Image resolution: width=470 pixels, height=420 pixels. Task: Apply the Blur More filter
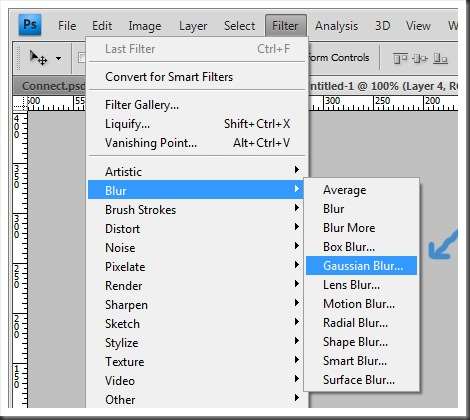pyautogui.click(x=362, y=228)
